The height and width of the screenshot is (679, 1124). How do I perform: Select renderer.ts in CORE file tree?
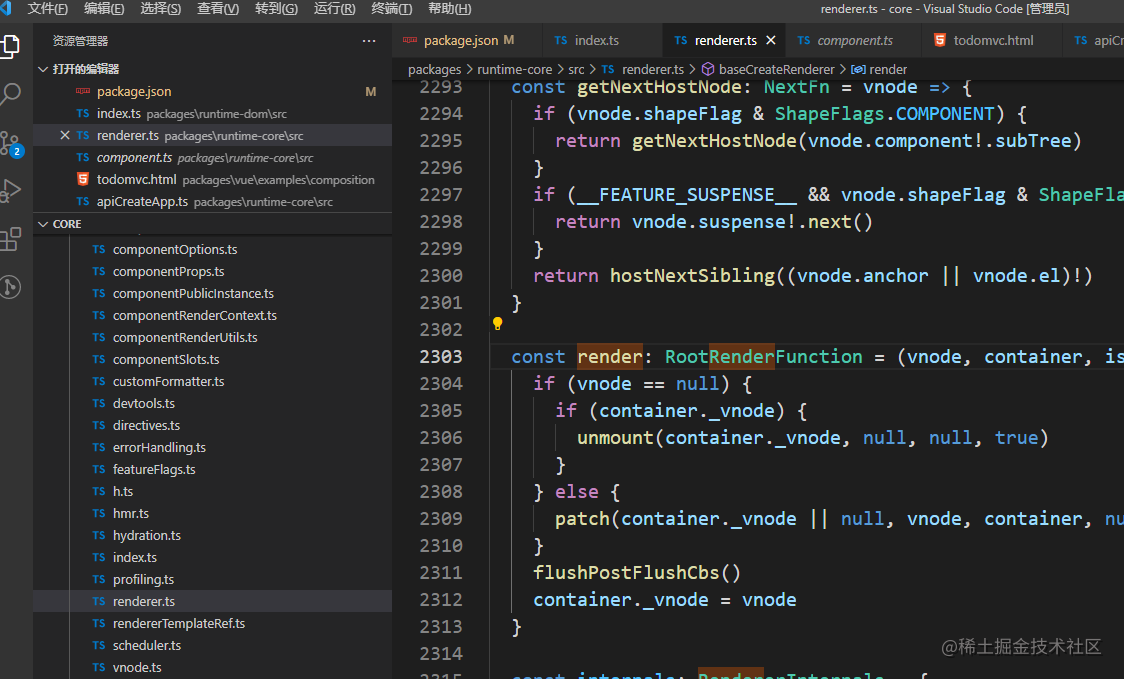pyautogui.click(x=213, y=601)
